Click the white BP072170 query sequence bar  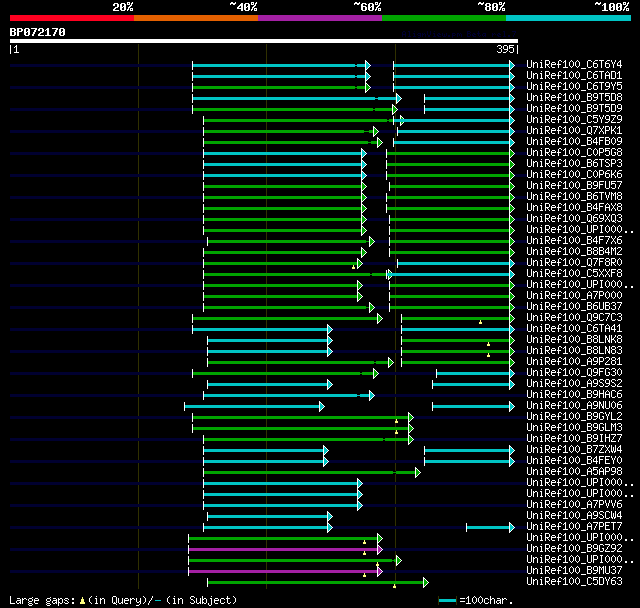[264, 41]
